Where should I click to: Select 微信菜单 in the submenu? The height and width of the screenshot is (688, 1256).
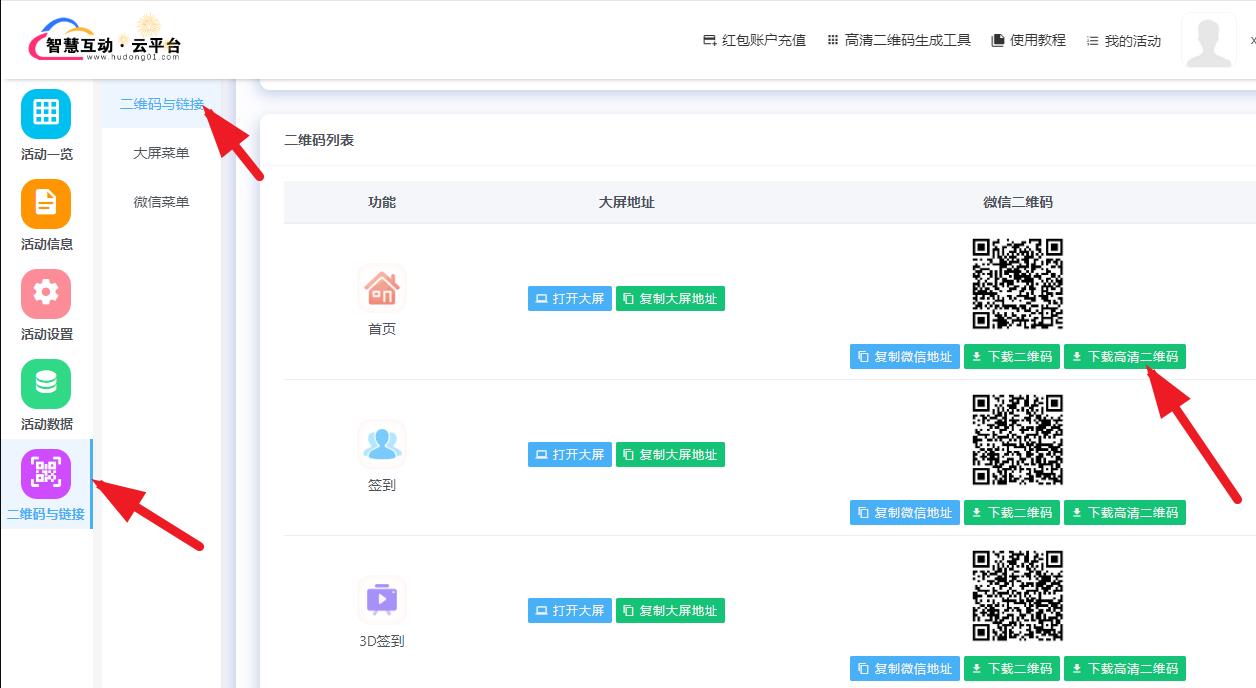[x=161, y=202]
